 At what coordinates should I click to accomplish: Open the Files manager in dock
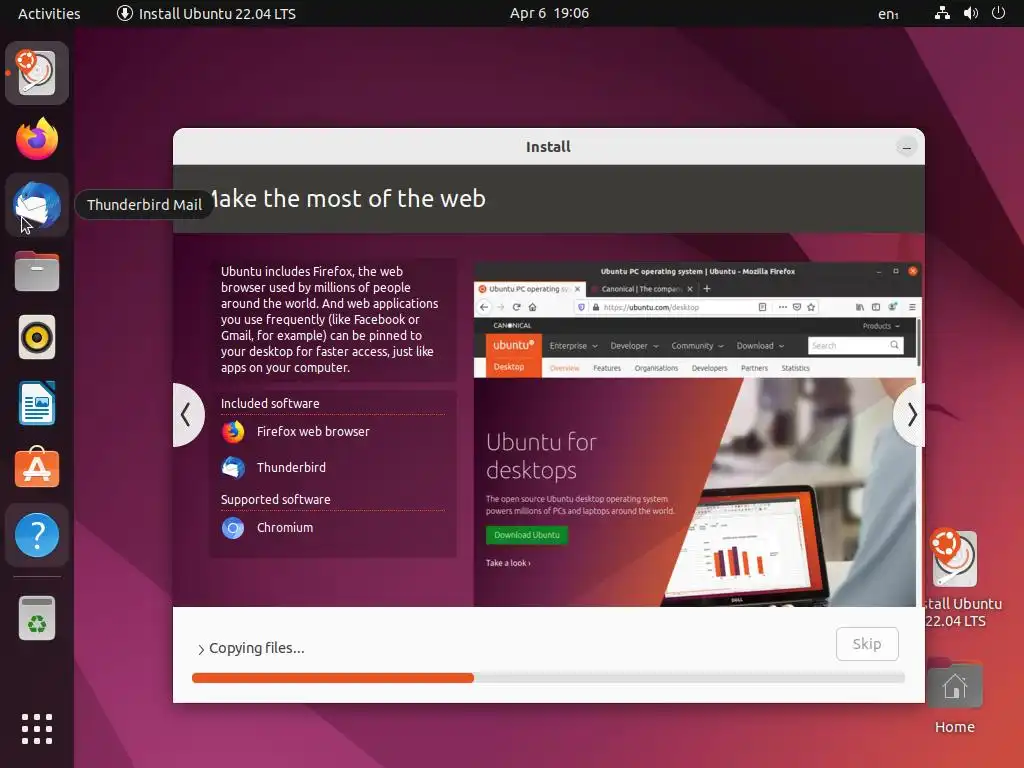click(x=37, y=271)
